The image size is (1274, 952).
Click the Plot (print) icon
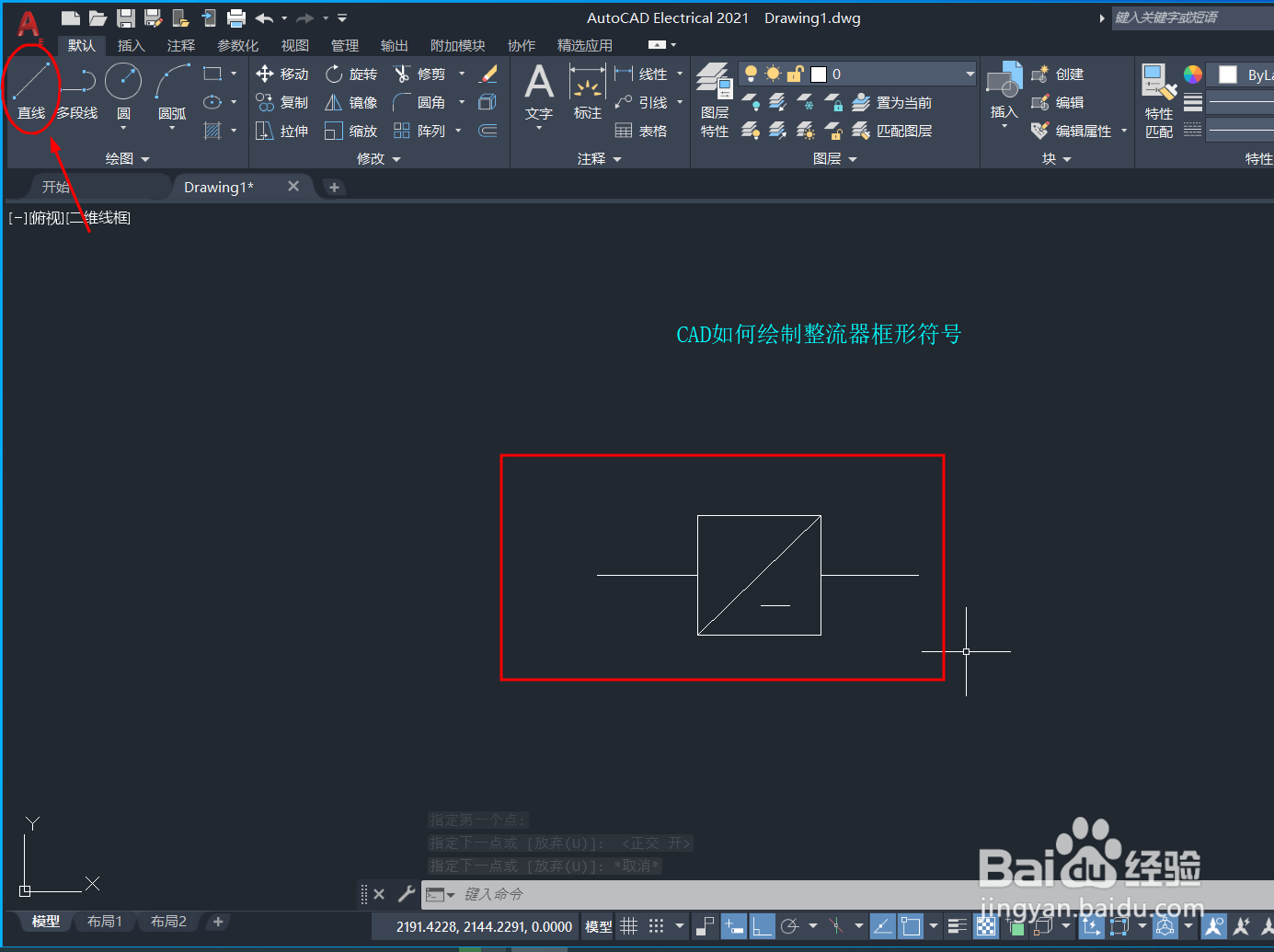click(x=236, y=17)
